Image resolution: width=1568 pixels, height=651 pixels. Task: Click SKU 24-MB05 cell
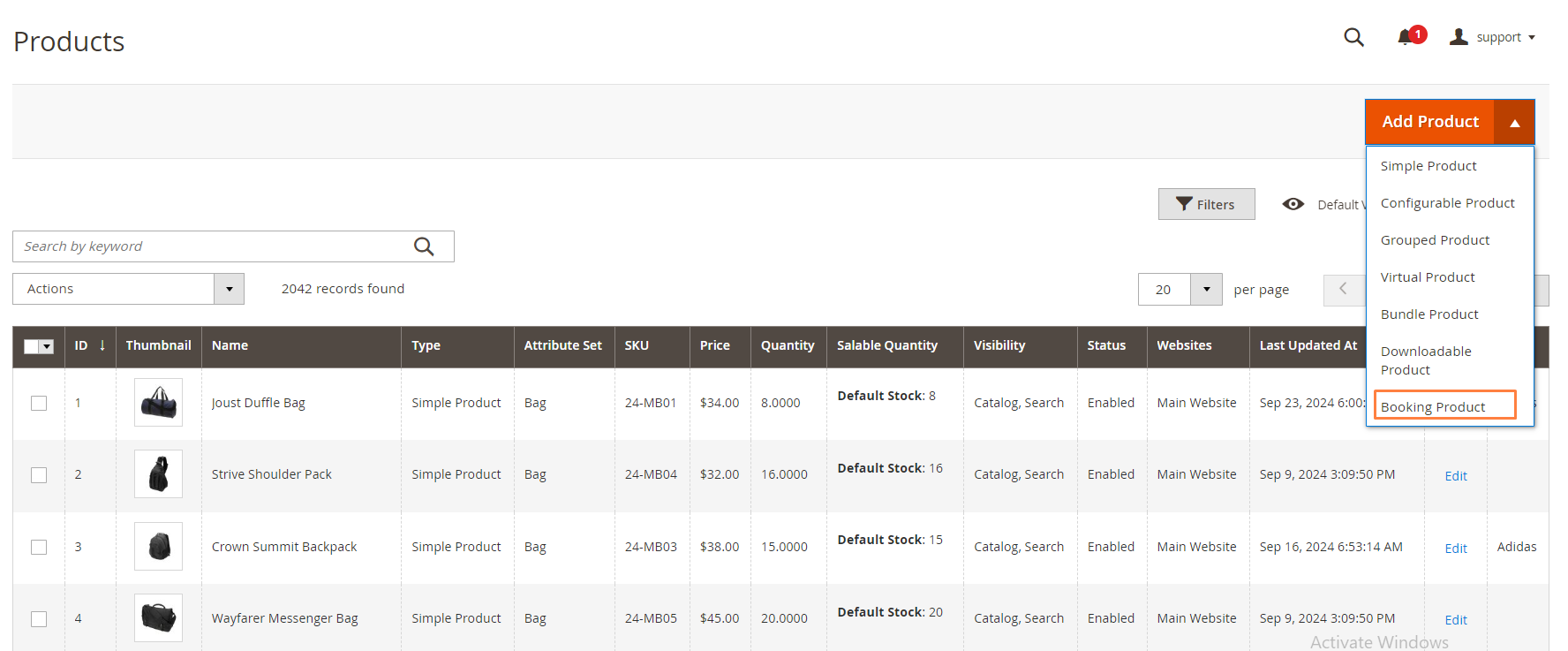(651, 618)
